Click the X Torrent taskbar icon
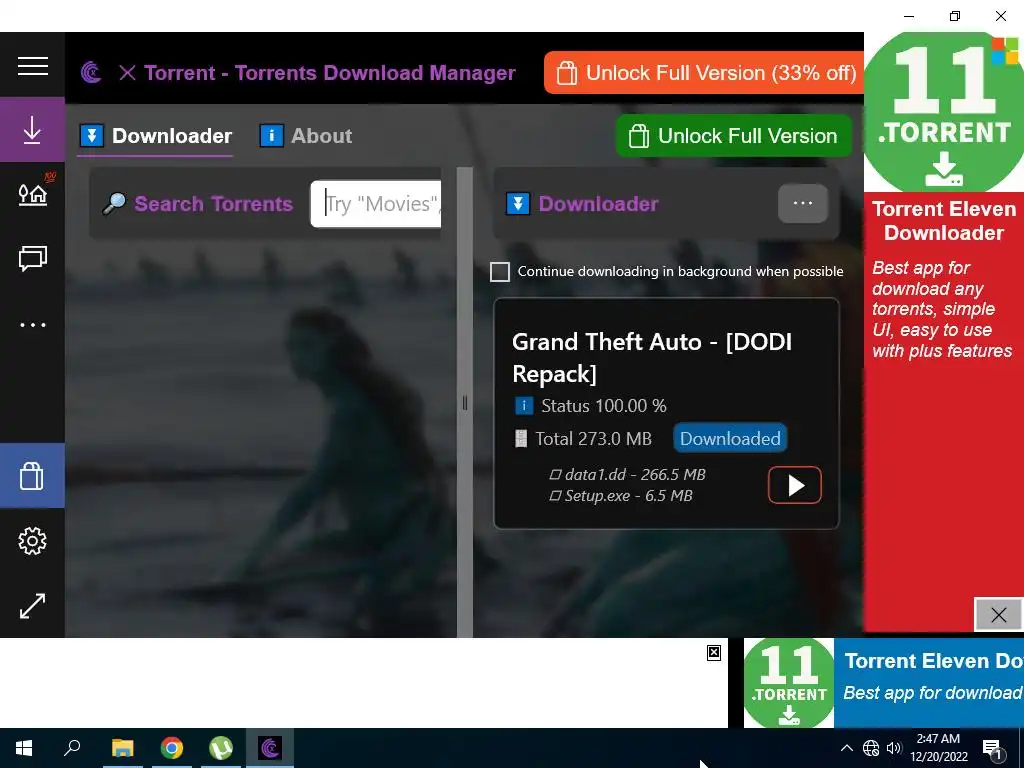The image size is (1024, 768). pyautogui.click(x=270, y=748)
